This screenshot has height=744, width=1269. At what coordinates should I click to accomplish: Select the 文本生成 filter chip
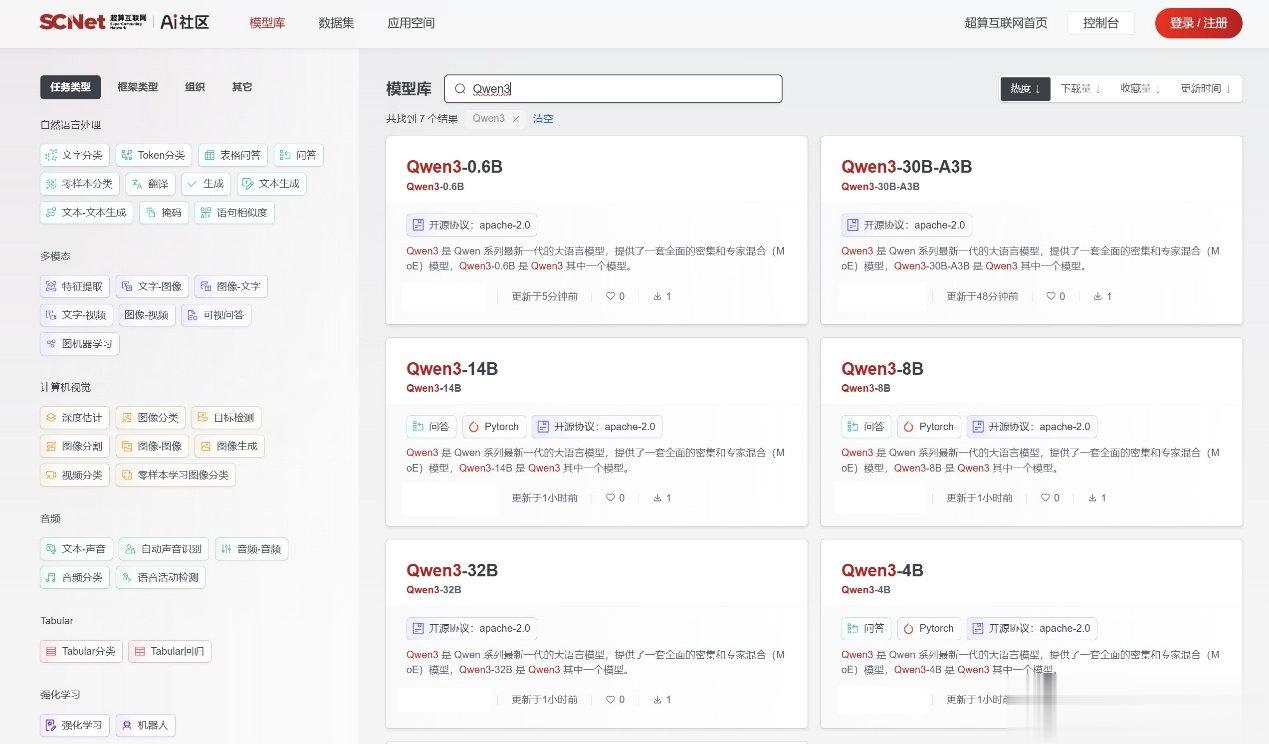[x=270, y=184]
